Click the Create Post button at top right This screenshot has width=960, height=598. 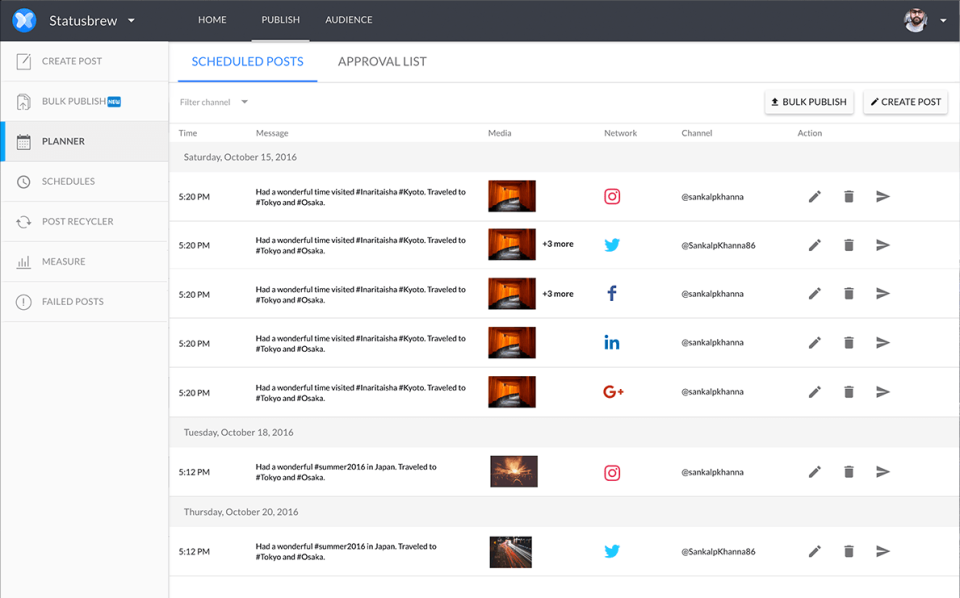pyautogui.click(x=906, y=102)
